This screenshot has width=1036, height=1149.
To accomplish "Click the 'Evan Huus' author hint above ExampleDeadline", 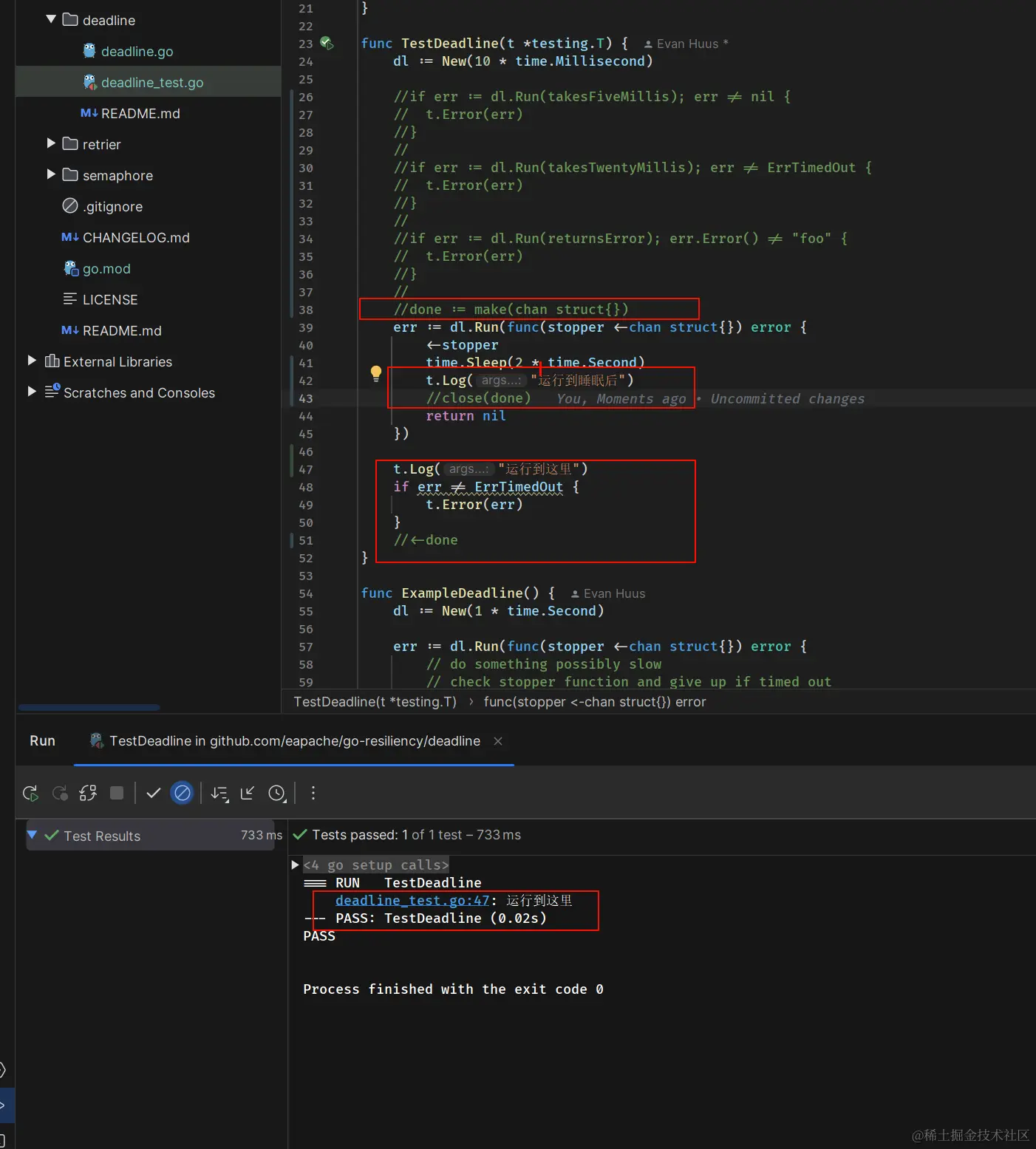I will [608, 593].
